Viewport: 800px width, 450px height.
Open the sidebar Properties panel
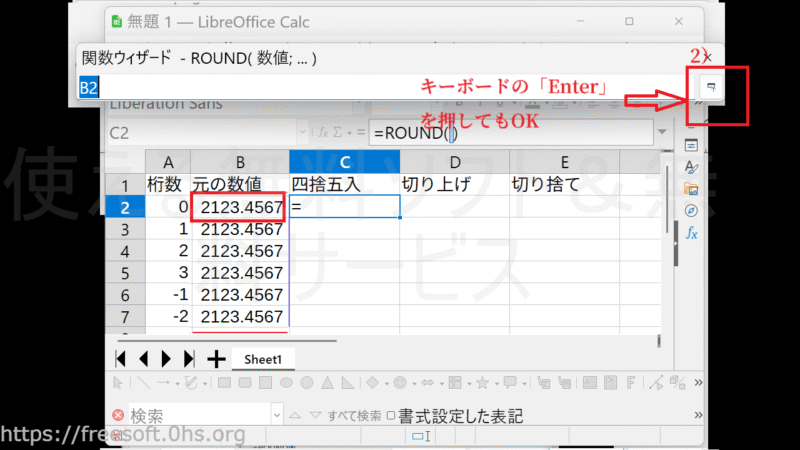click(x=691, y=145)
